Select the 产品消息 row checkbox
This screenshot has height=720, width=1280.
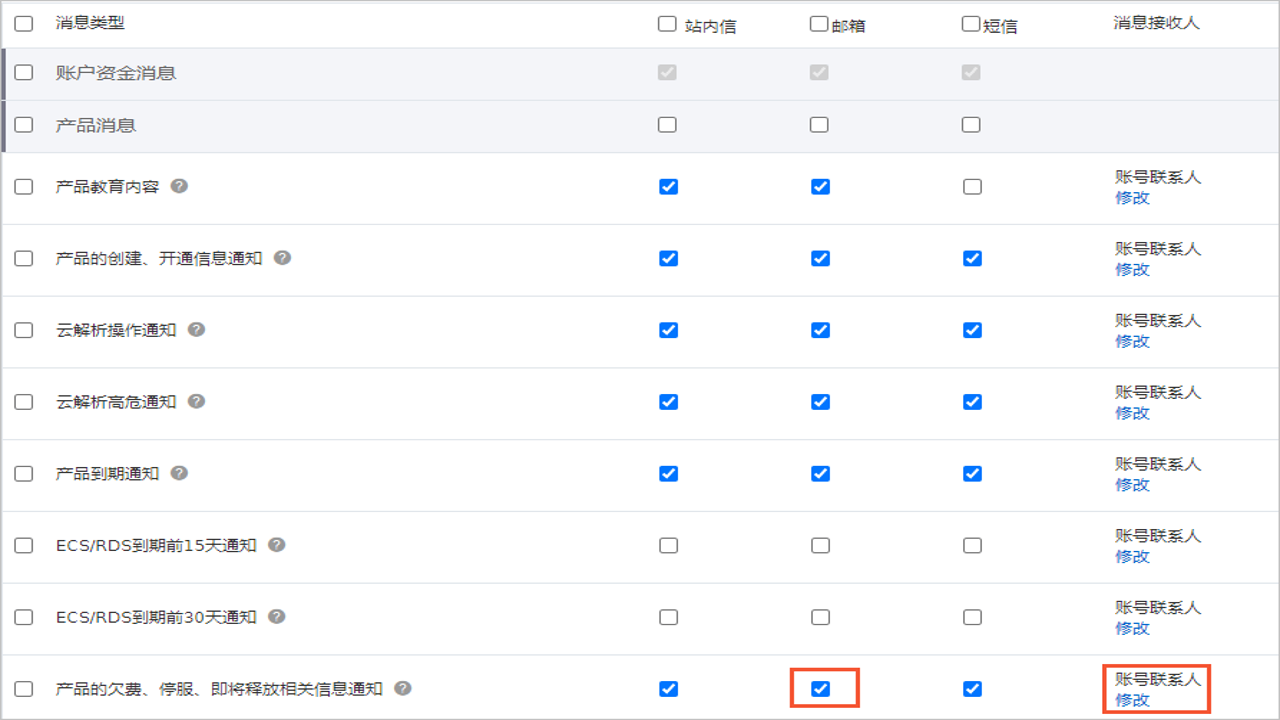pos(24,125)
